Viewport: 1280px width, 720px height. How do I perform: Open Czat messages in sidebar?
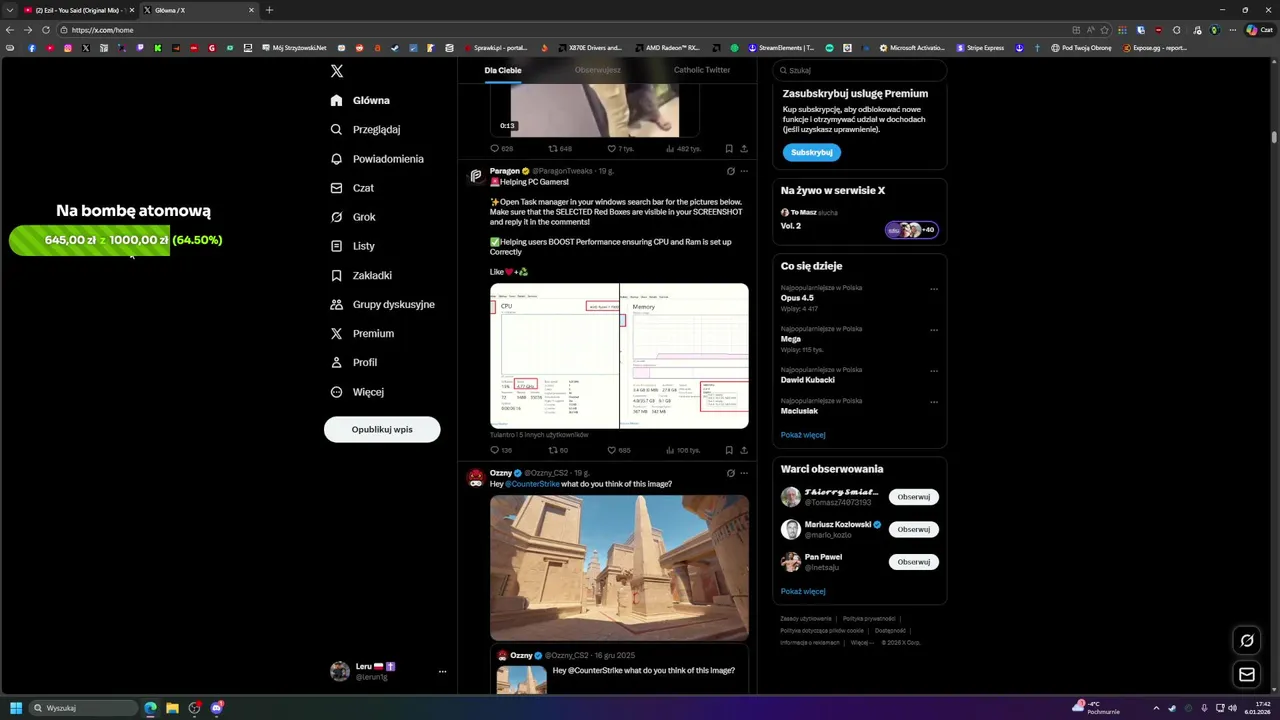352,188
